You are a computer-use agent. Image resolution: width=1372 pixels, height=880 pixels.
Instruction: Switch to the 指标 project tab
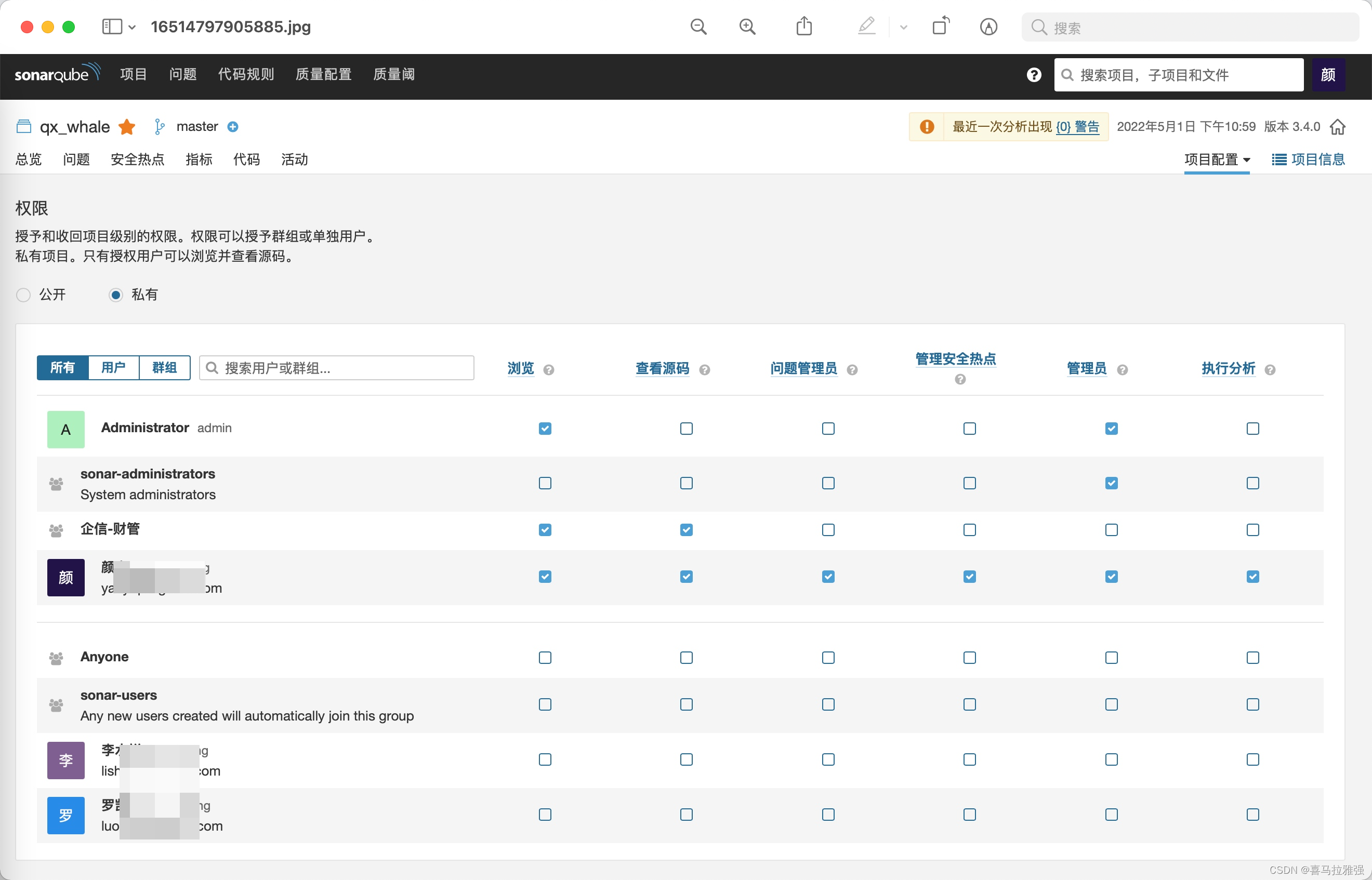click(x=199, y=159)
